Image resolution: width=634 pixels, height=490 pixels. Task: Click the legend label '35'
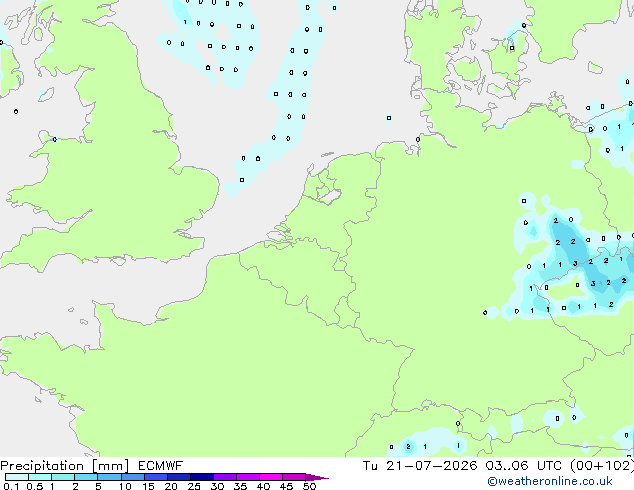[240, 486]
